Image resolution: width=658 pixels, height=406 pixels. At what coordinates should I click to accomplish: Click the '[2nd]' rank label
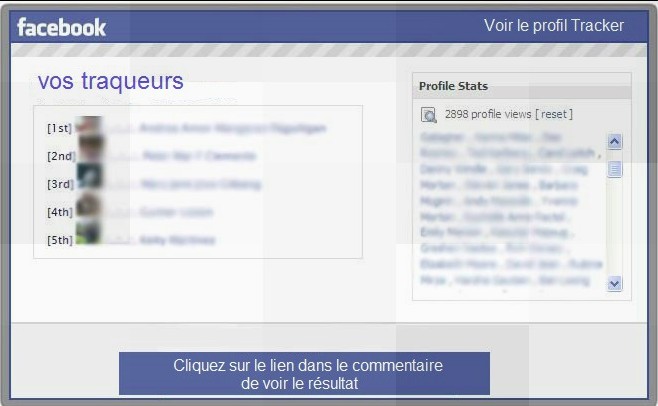pyautogui.click(x=60, y=156)
